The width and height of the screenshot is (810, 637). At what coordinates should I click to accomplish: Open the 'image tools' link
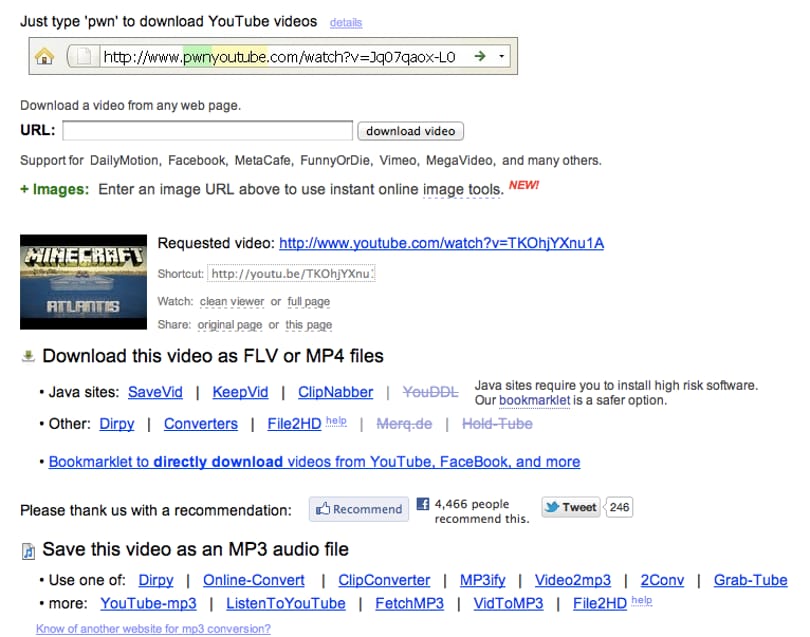461,190
